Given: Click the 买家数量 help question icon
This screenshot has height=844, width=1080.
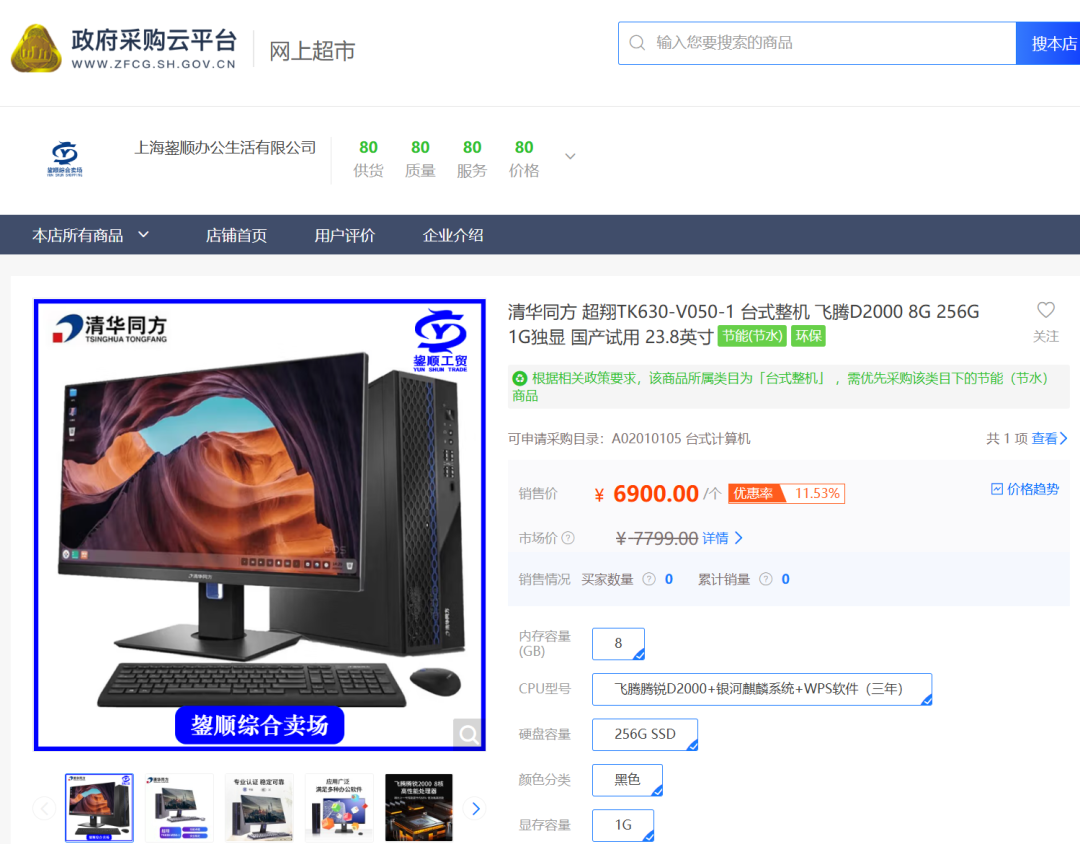Looking at the screenshot, I should pyautogui.click(x=649, y=579).
